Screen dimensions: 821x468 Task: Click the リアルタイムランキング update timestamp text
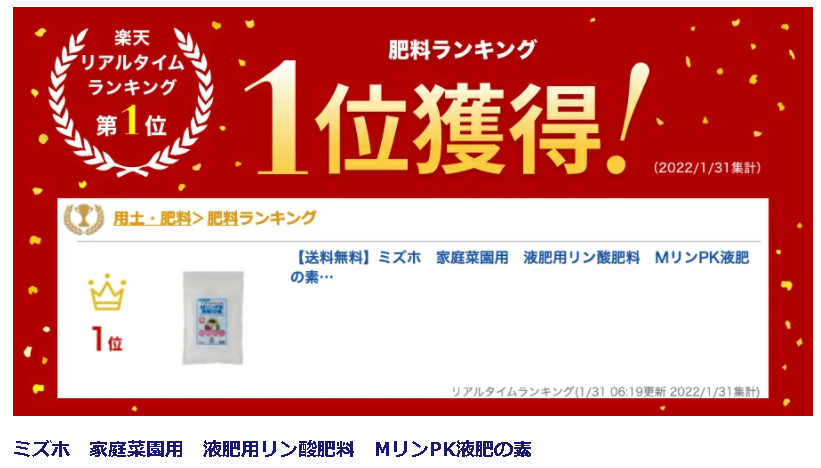(x=605, y=391)
